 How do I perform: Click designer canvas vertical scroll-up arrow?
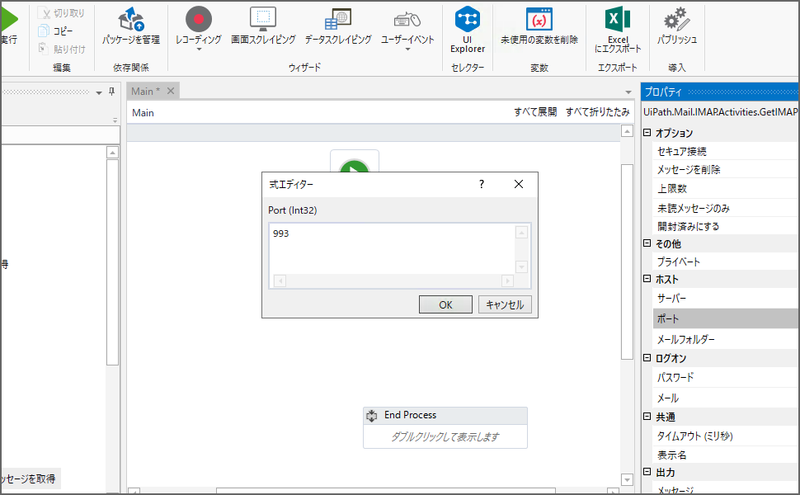pos(627,132)
